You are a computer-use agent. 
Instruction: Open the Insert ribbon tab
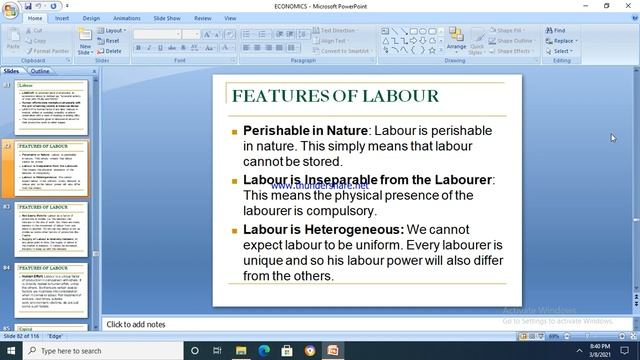point(62,18)
